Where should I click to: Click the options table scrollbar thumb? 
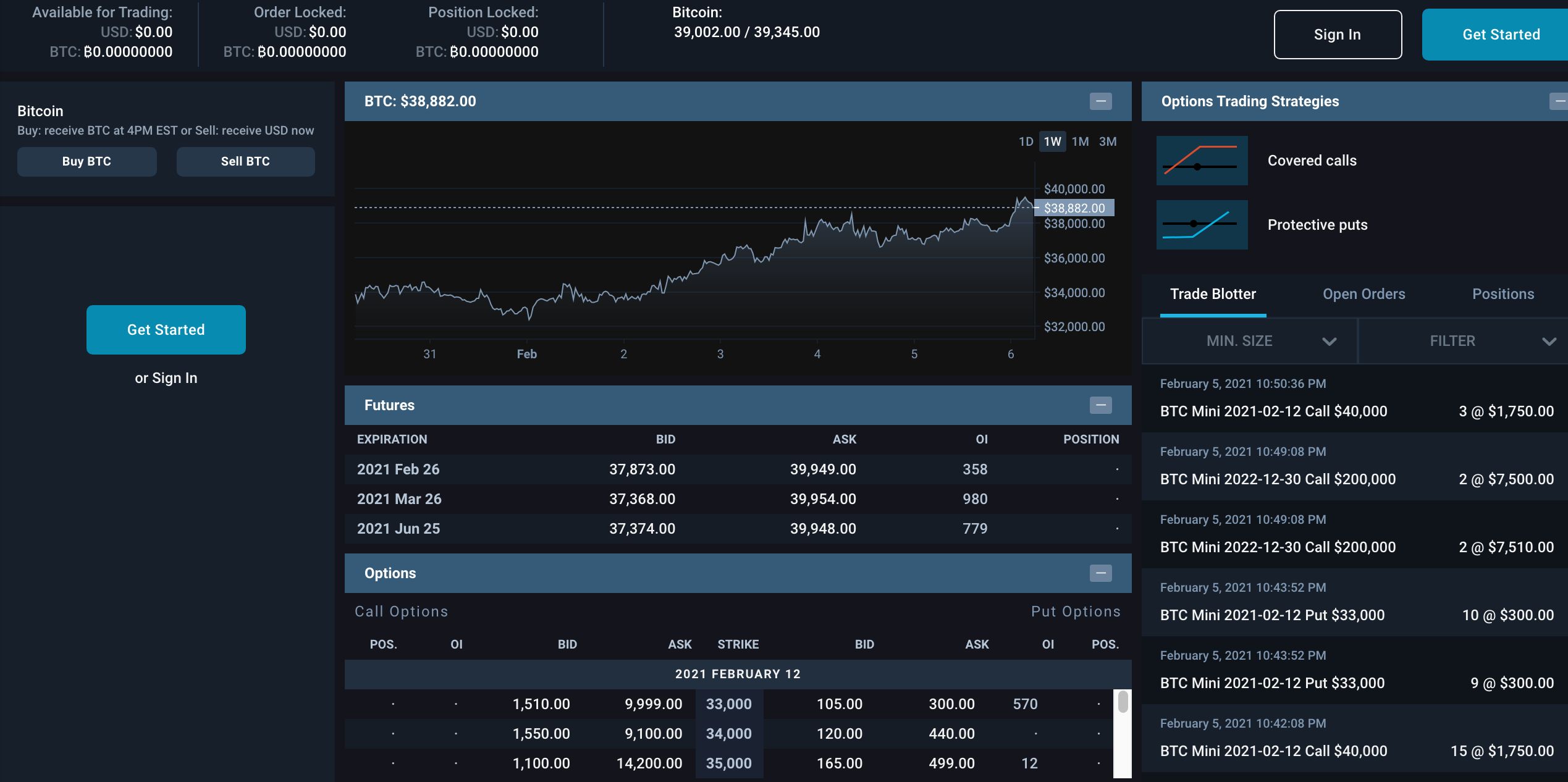click(1123, 702)
